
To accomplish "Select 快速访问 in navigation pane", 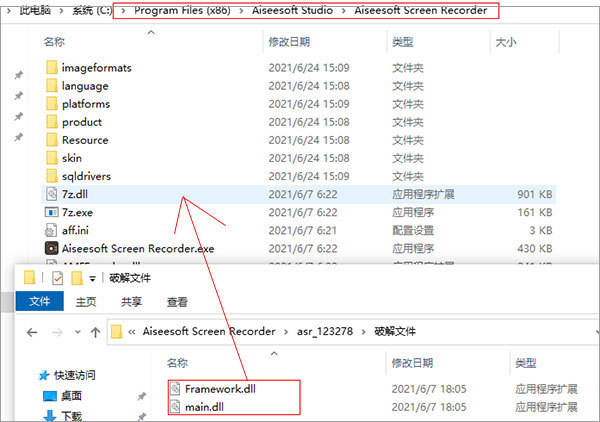I will 75,375.
